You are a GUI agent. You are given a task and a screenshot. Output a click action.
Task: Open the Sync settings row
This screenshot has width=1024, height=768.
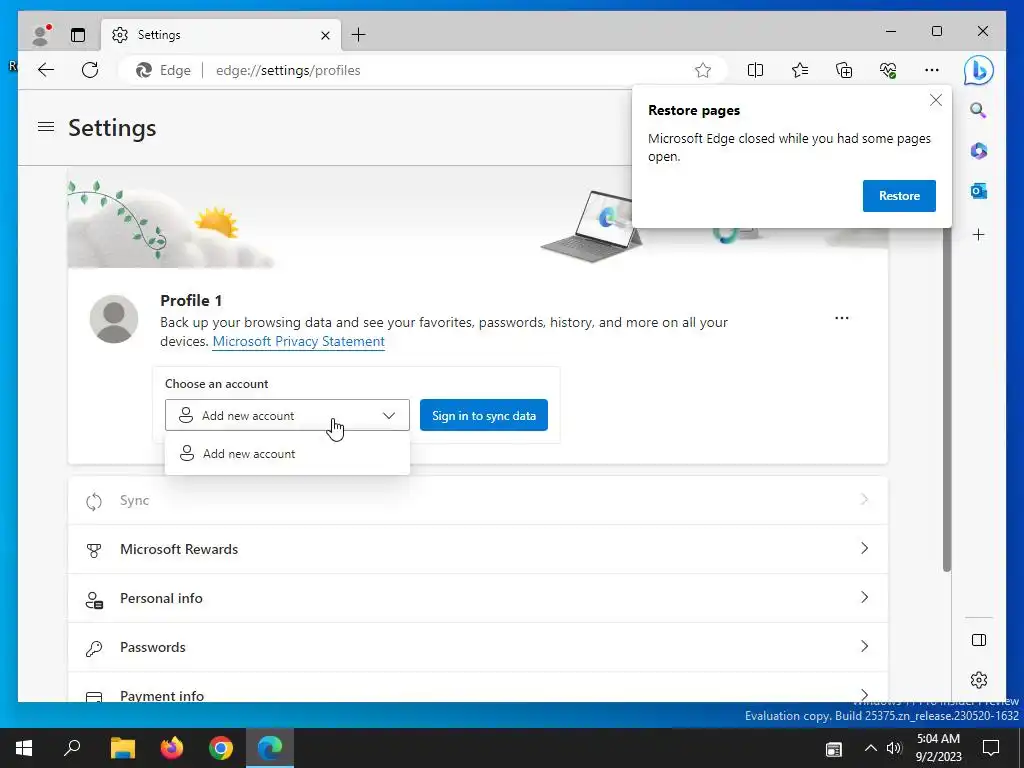coord(477,500)
